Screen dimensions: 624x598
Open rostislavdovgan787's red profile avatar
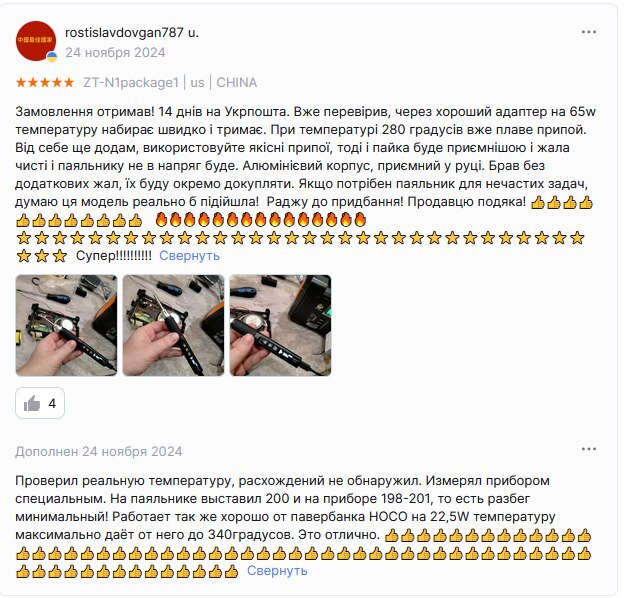36,41
